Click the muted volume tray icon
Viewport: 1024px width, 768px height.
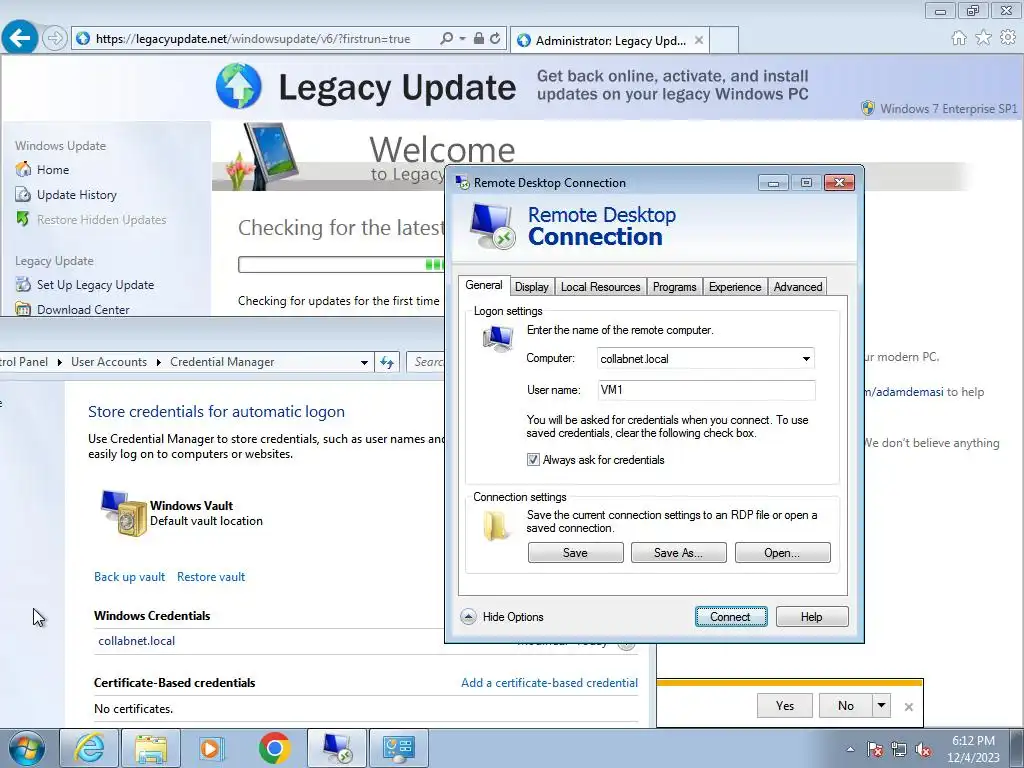923,749
